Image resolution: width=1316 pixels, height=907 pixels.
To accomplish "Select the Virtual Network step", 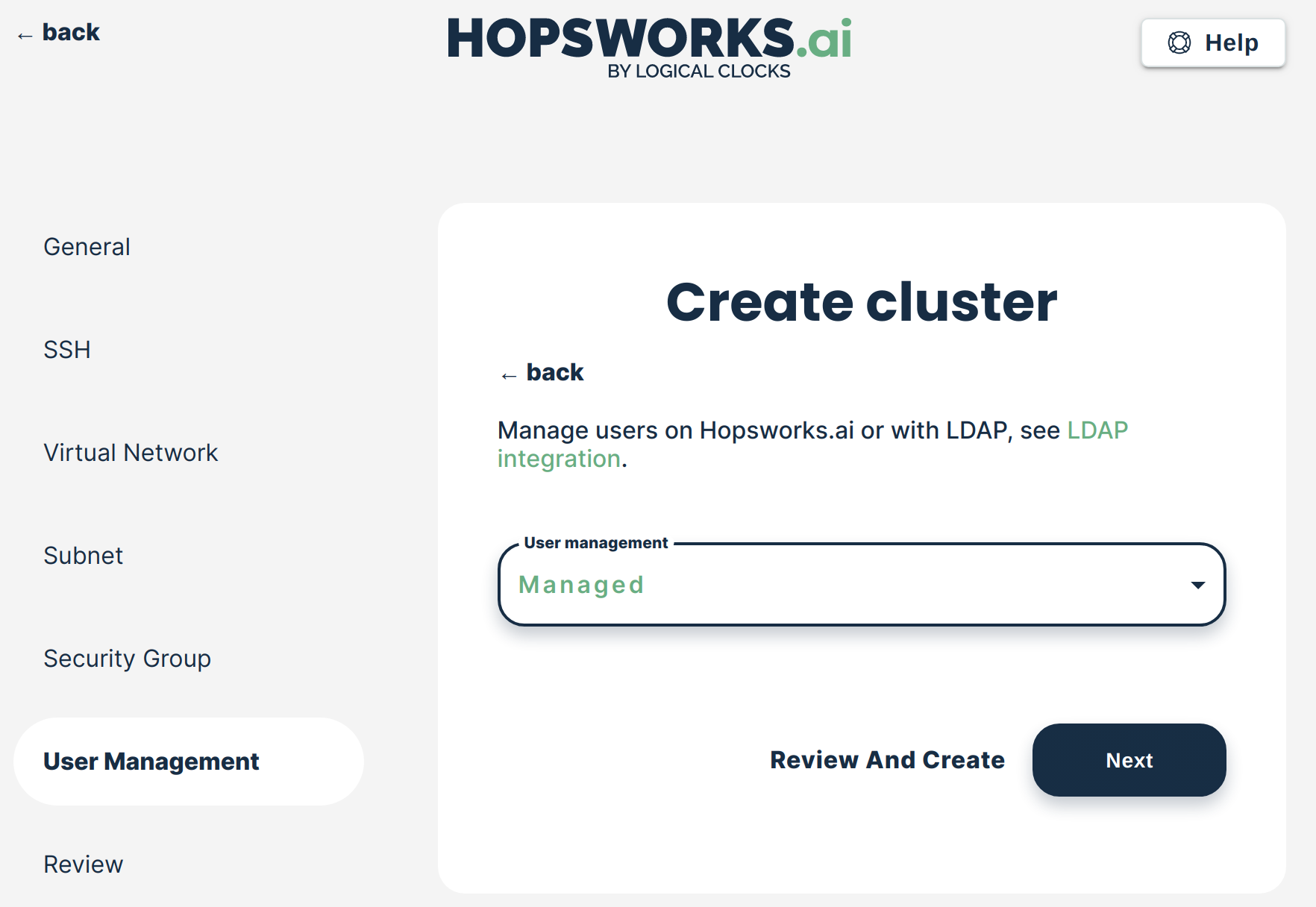I will 131,453.
